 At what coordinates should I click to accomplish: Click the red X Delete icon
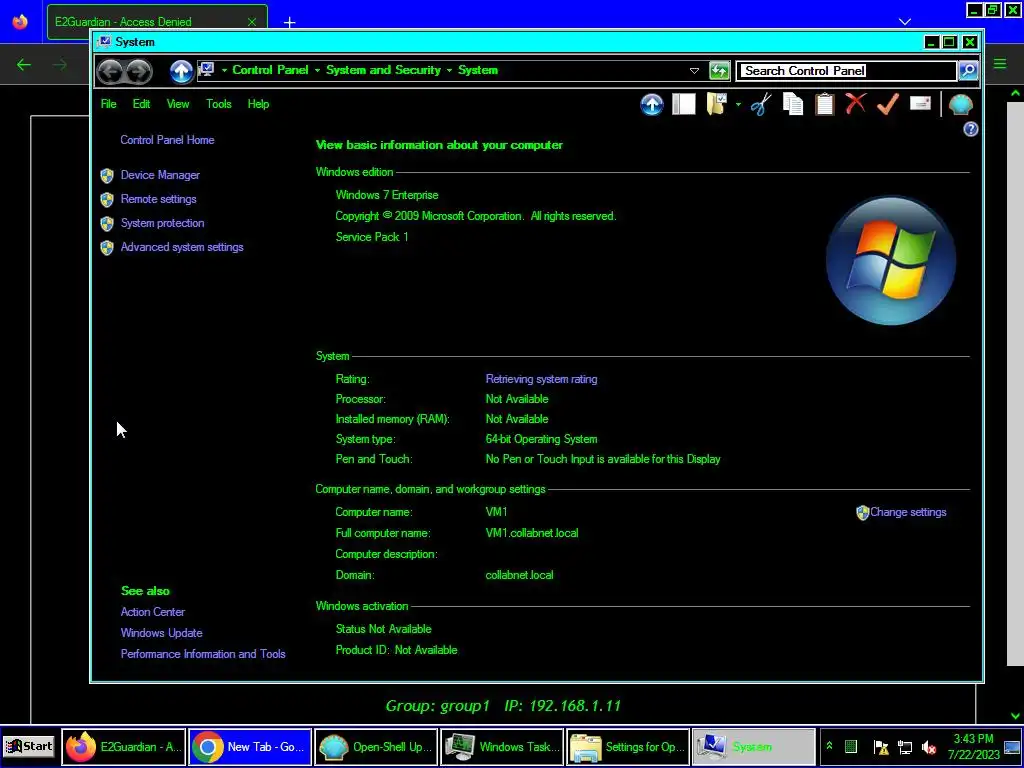856,104
